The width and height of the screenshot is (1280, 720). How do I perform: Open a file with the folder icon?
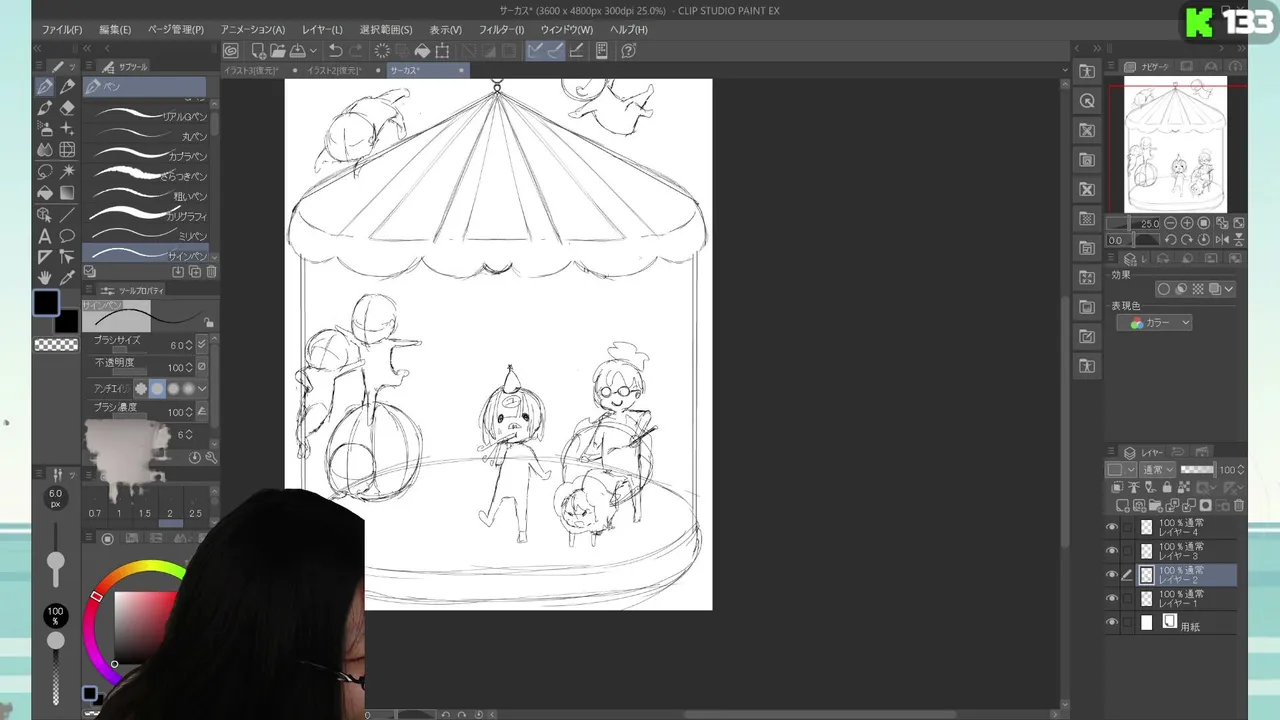tap(277, 51)
